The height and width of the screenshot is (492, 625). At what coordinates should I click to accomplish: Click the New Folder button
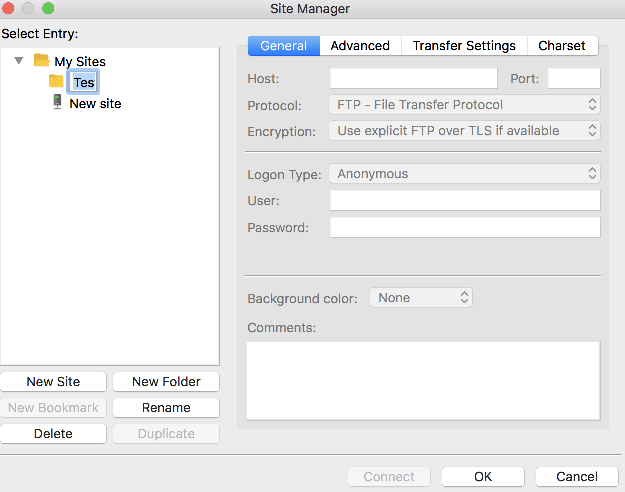[166, 381]
